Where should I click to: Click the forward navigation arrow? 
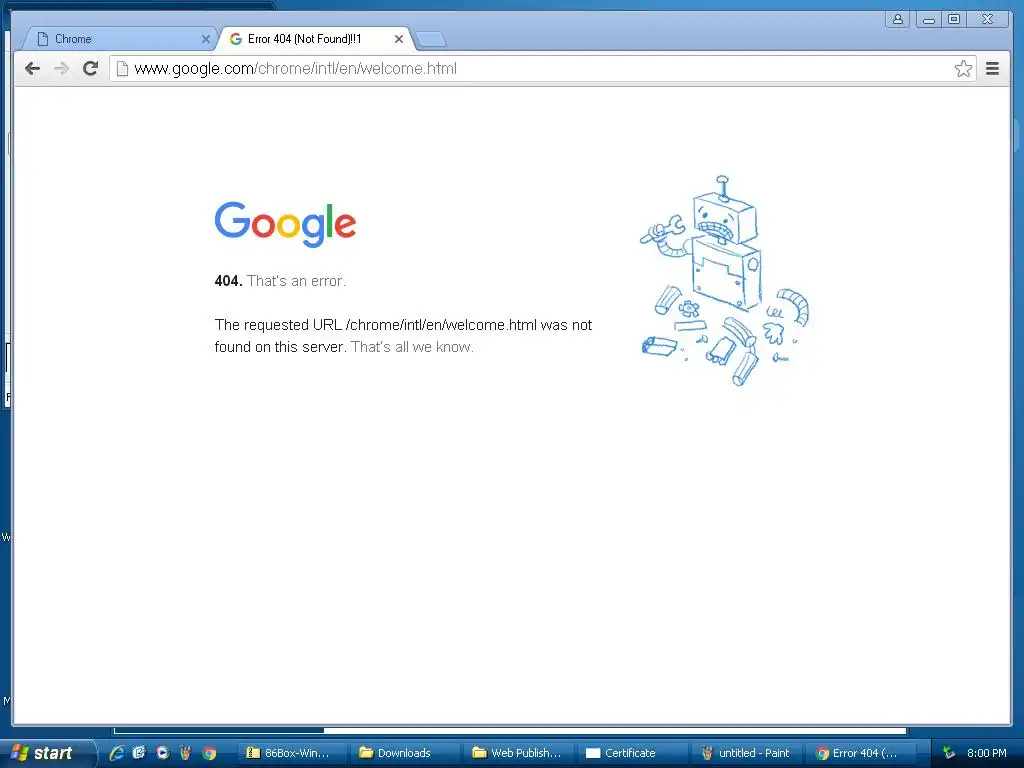[x=61, y=68]
